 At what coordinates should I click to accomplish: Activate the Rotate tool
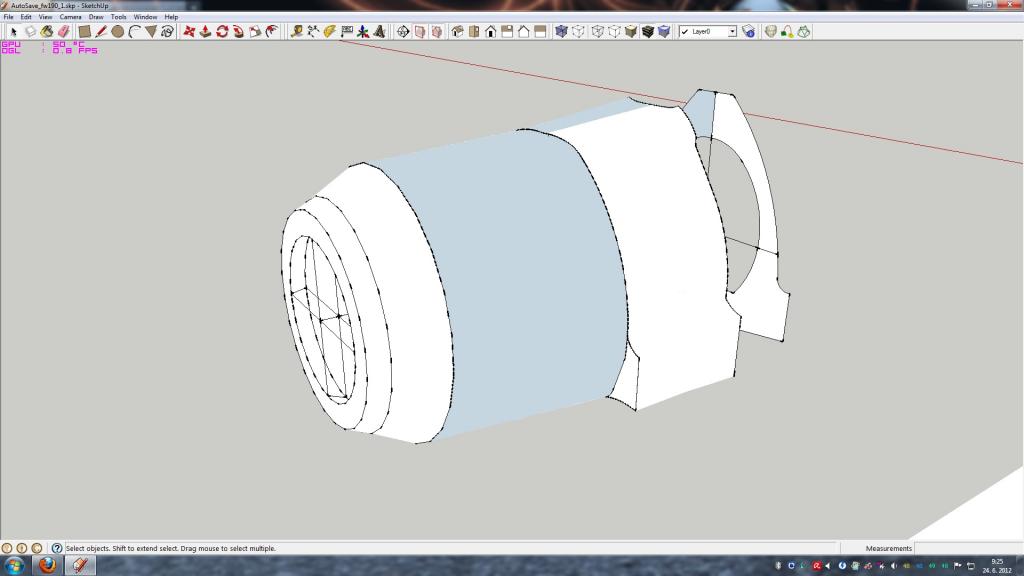point(222,31)
